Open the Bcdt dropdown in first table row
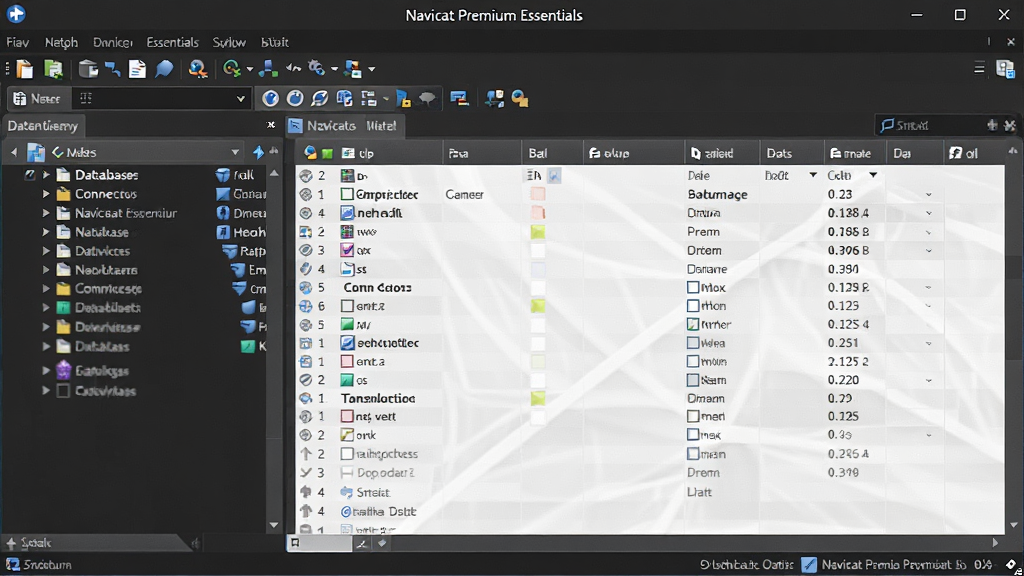 pos(813,175)
